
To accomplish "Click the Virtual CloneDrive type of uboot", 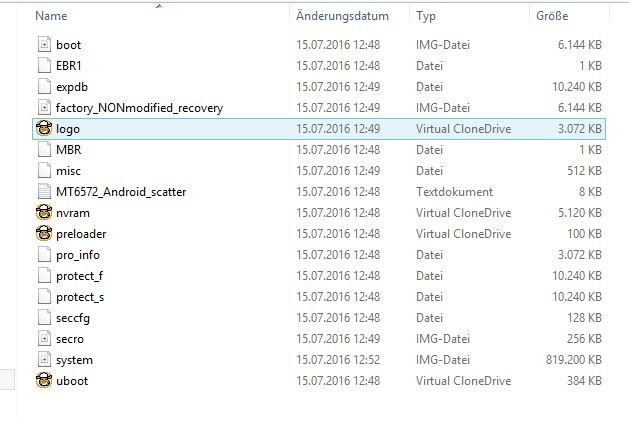I will [464, 380].
